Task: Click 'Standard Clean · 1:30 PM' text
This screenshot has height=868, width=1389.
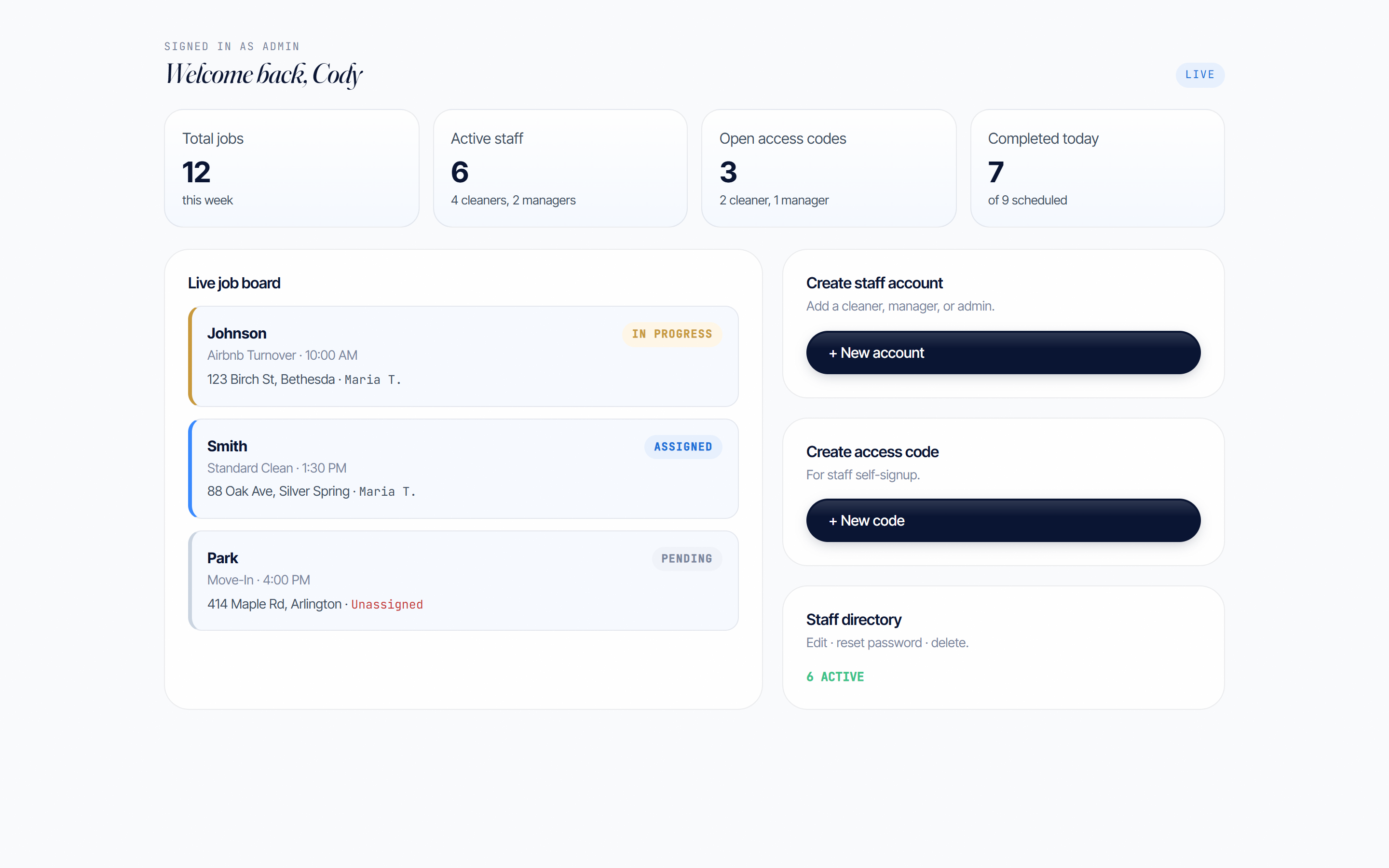Action: point(277,468)
